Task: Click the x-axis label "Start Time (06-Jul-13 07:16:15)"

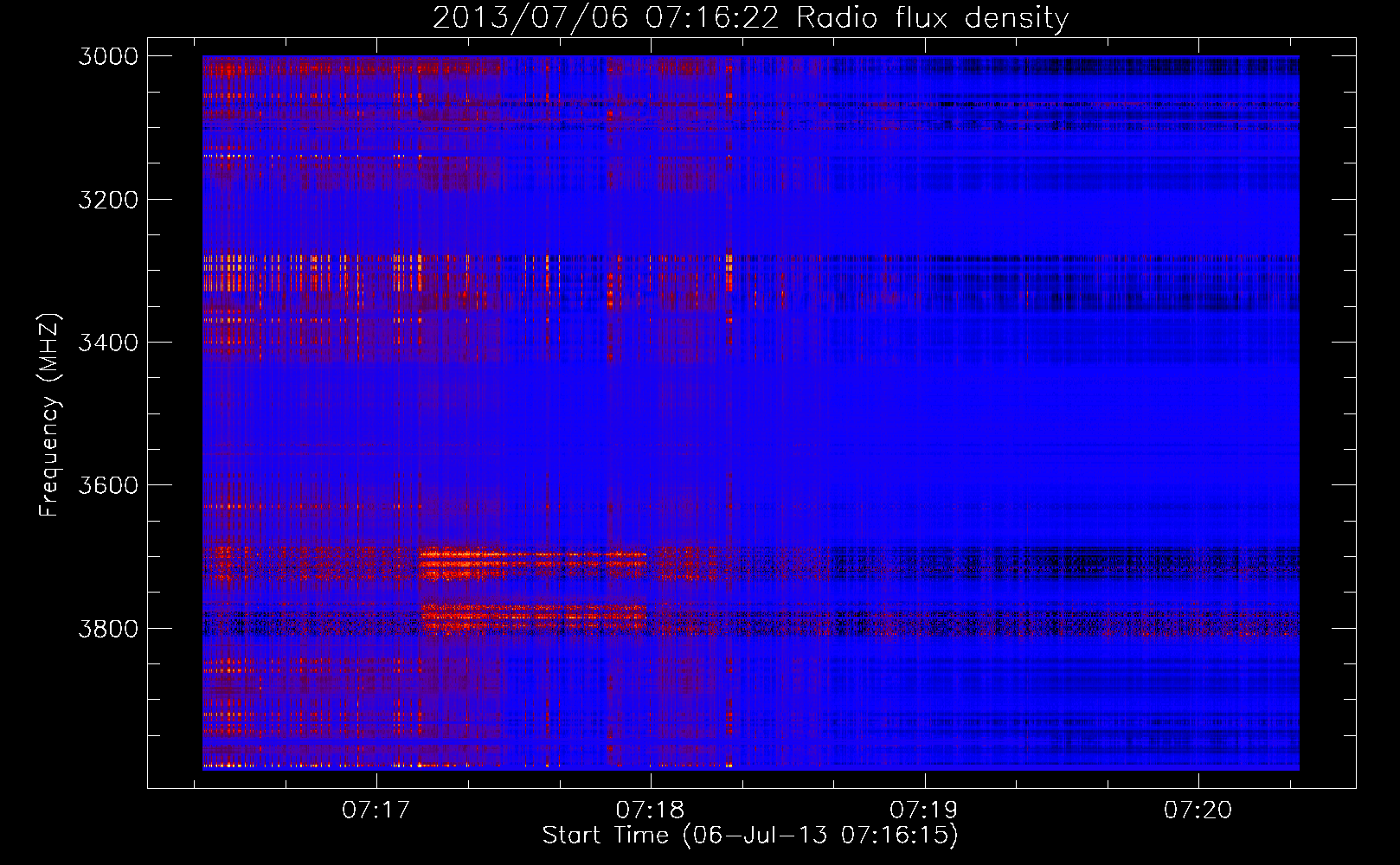Action: click(750, 836)
